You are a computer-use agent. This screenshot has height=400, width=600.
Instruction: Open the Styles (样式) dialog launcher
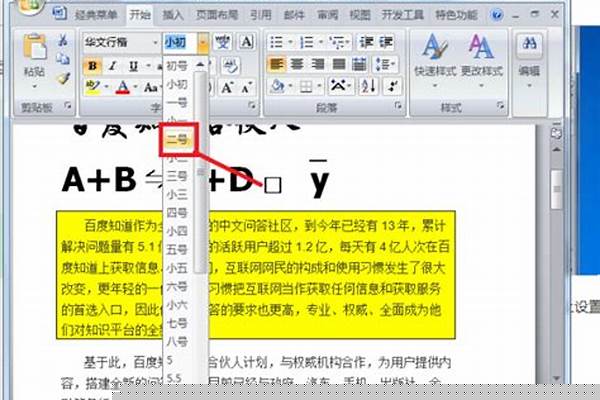(x=500, y=105)
